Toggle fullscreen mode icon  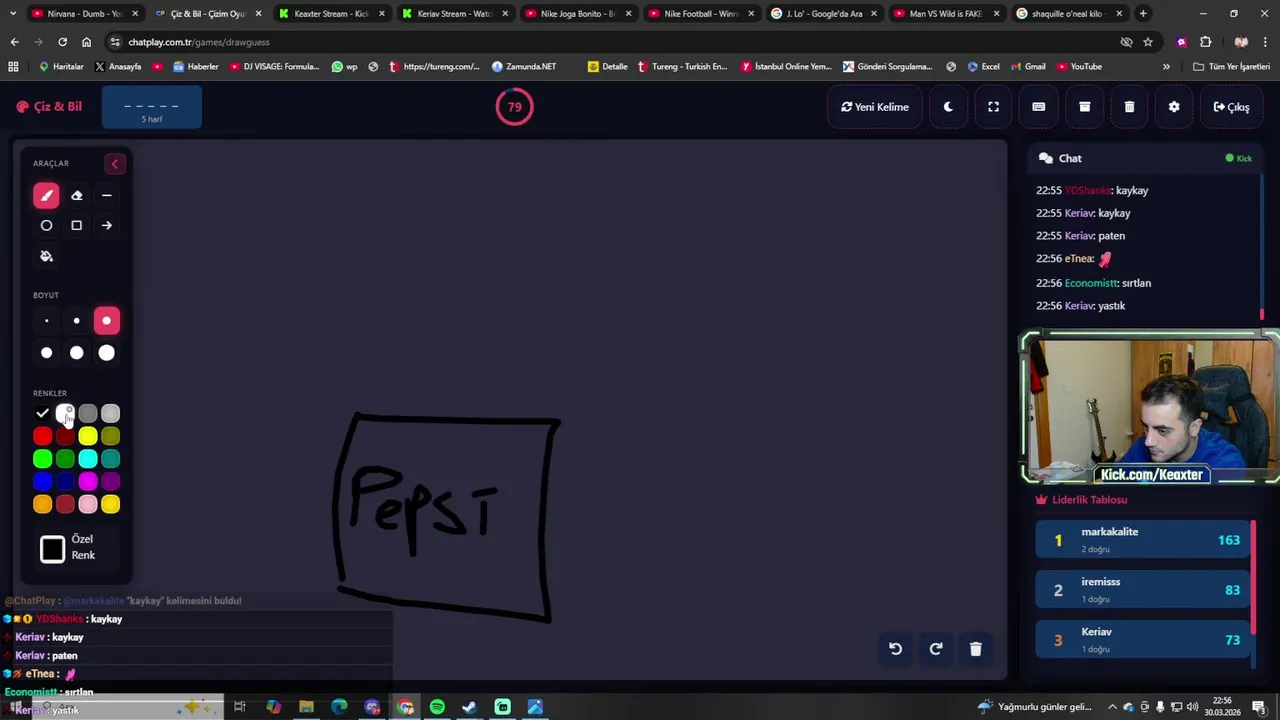(x=993, y=107)
